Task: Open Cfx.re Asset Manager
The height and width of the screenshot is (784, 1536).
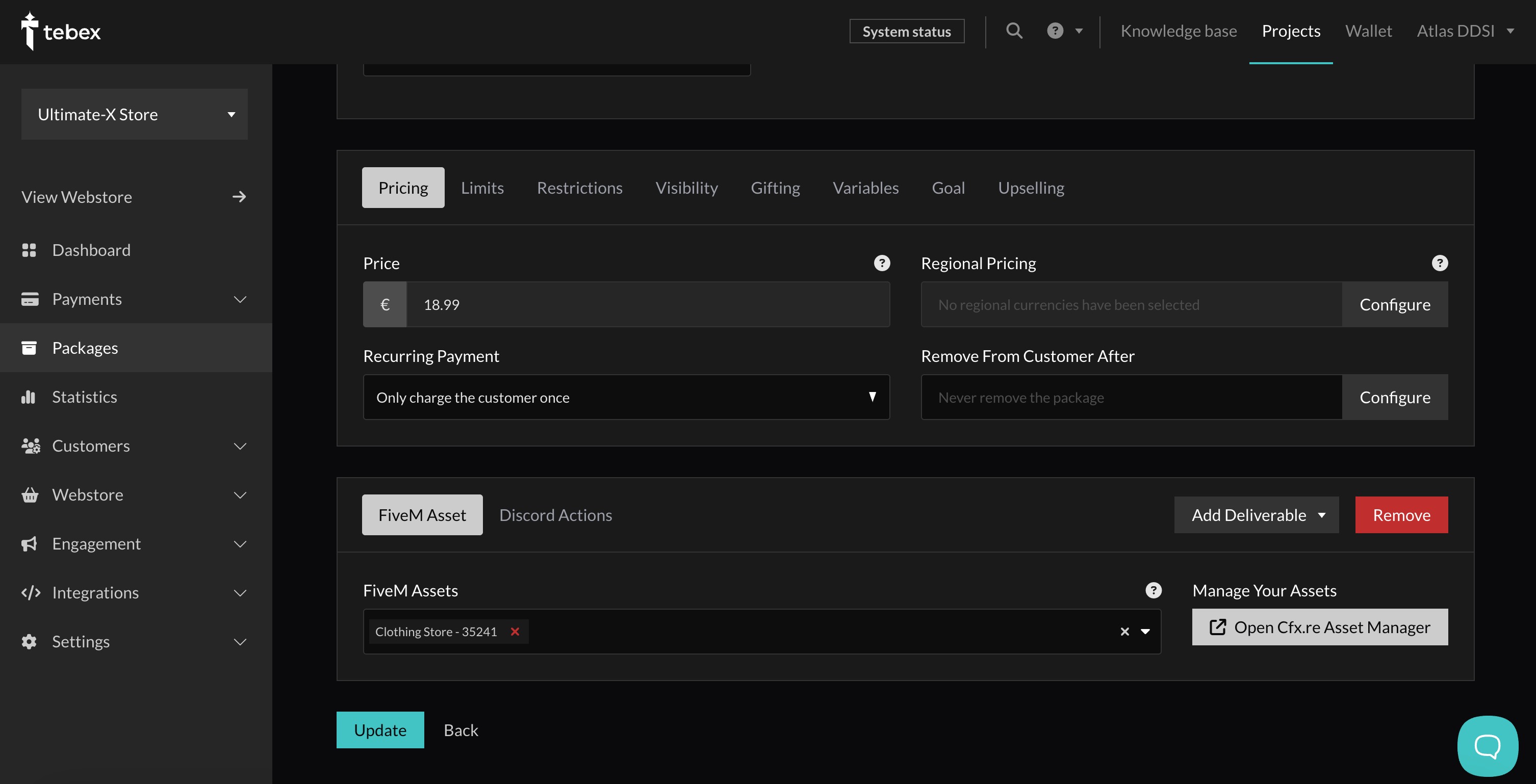Action: [x=1320, y=626]
